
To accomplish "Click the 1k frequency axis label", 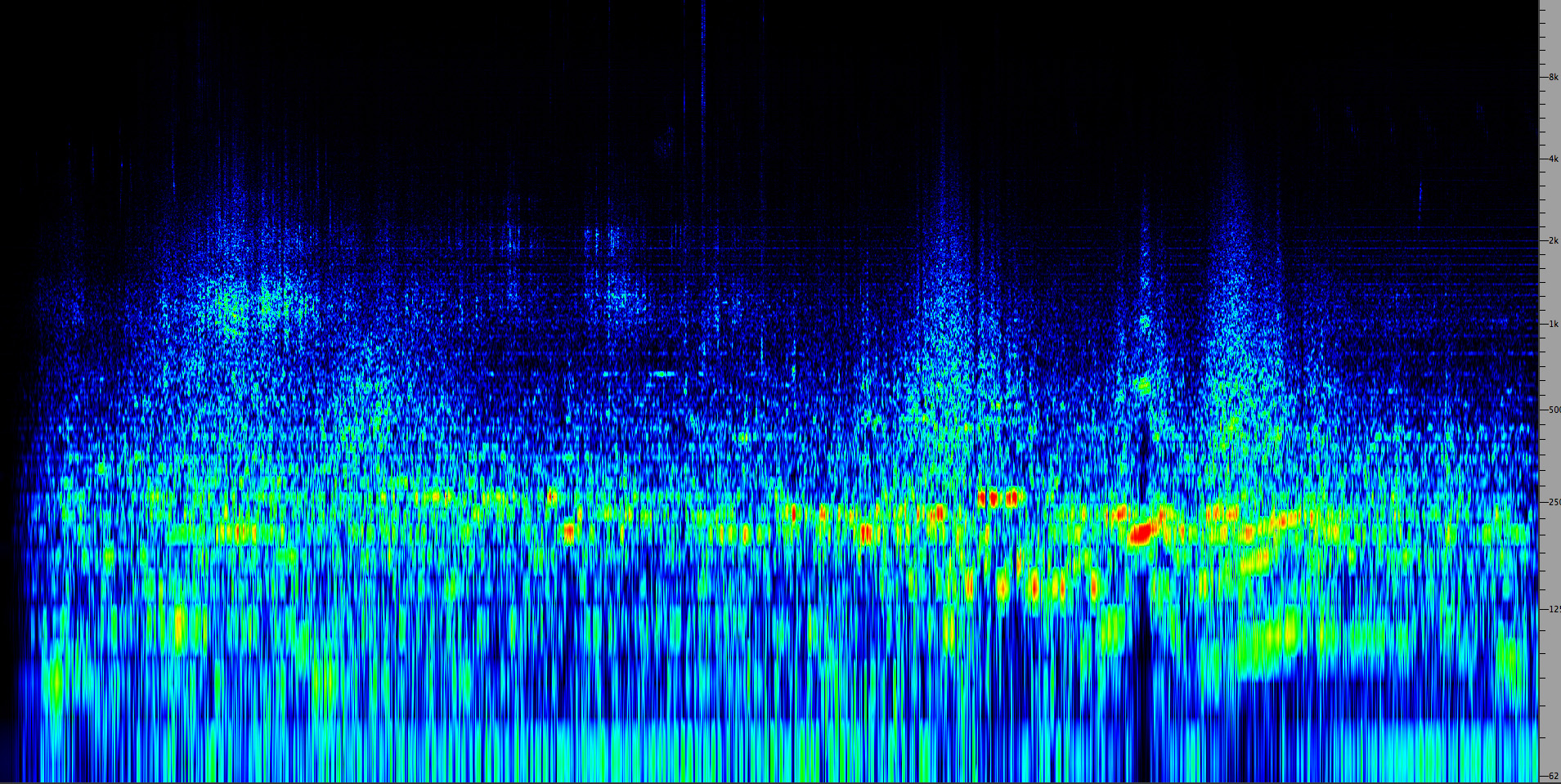I will pyautogui.click(x=1551, y=325).
